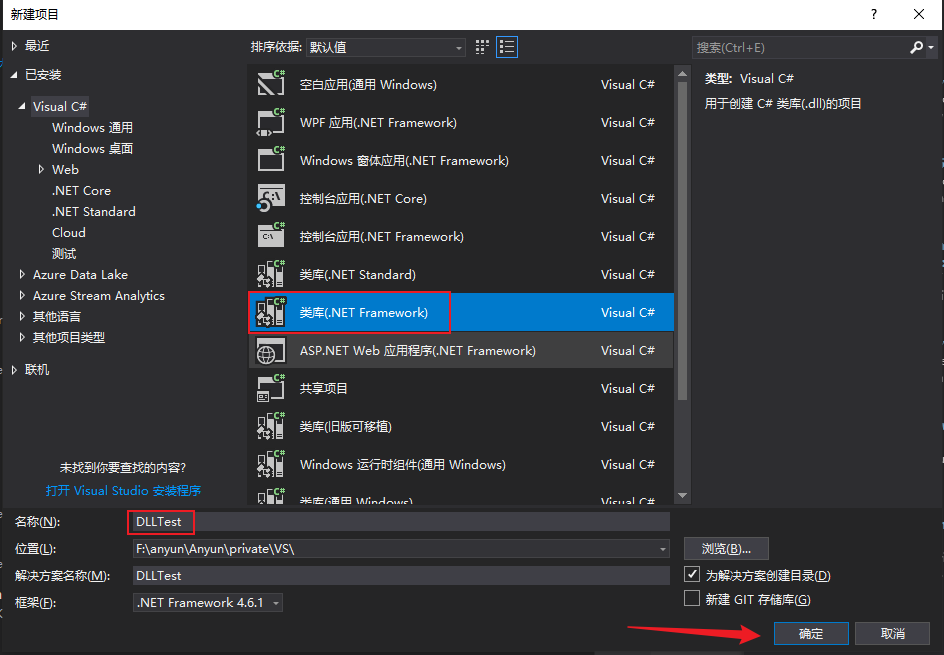Open Visual Studio 安装程序 link
944x655 pixels.
tap(123, 491)
